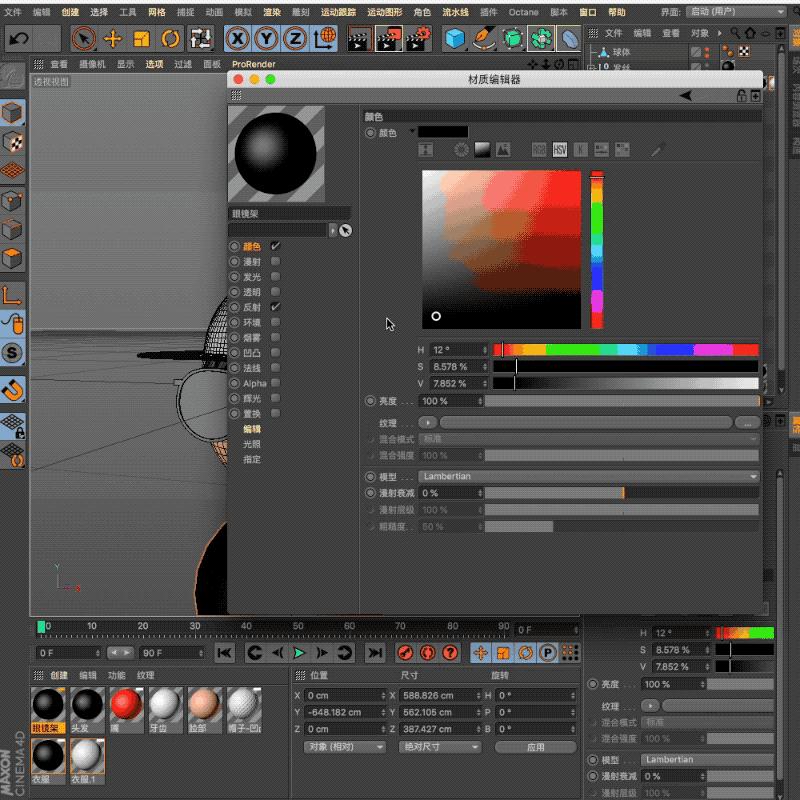Click the 纹理 browse button with dots
Viewport: 800px width, 800px height.
coord(747,423)
